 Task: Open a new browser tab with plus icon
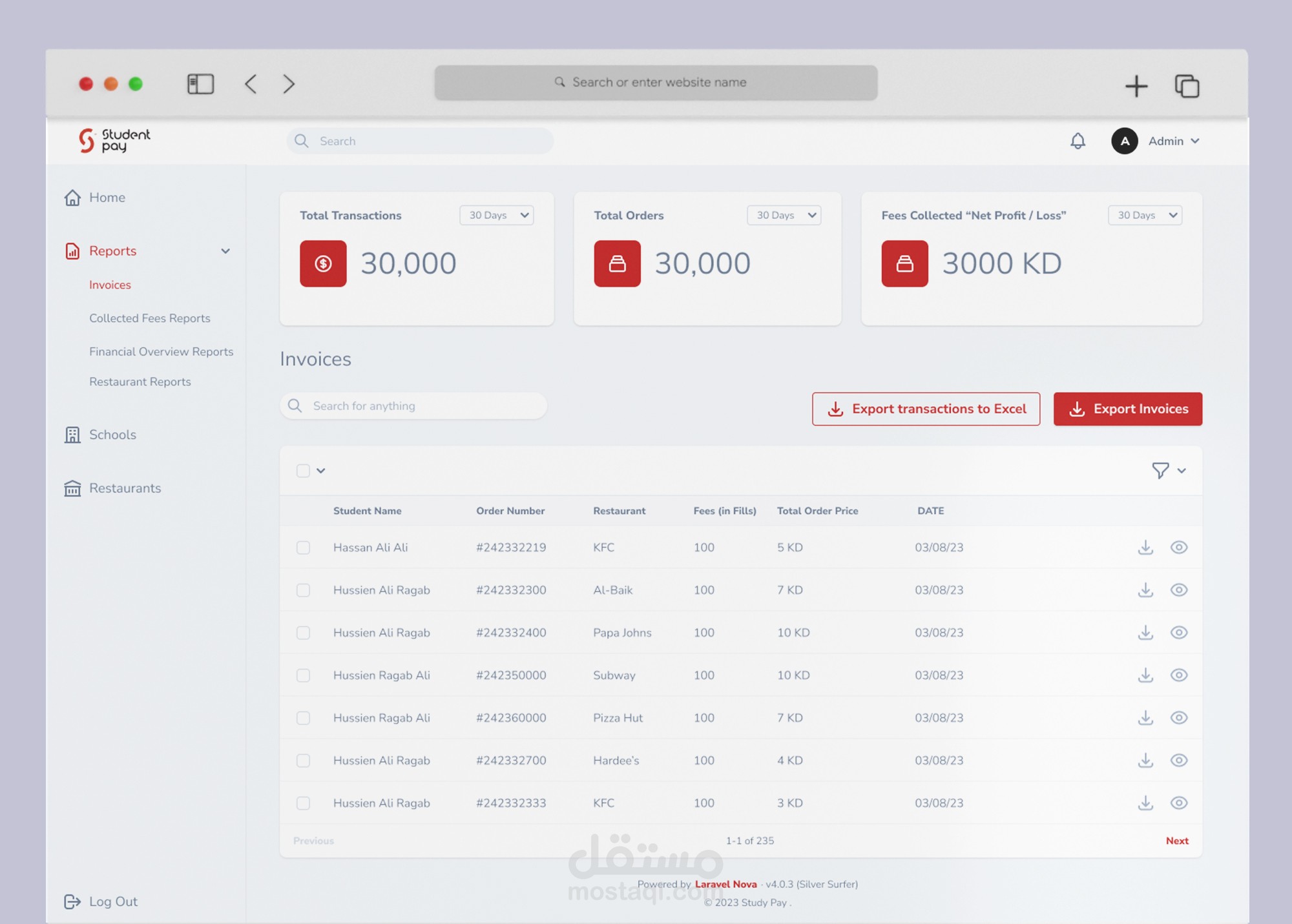(x=1136, y=86)
